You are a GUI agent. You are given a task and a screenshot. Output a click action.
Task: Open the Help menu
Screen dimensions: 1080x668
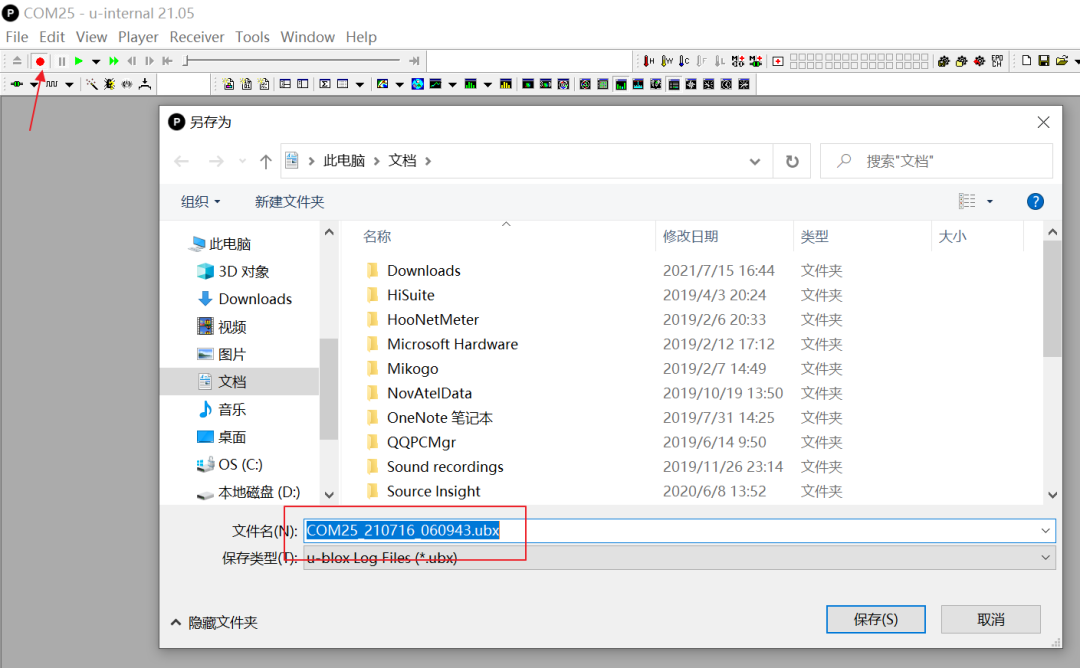pyautogui.click(x=361, y=36)
